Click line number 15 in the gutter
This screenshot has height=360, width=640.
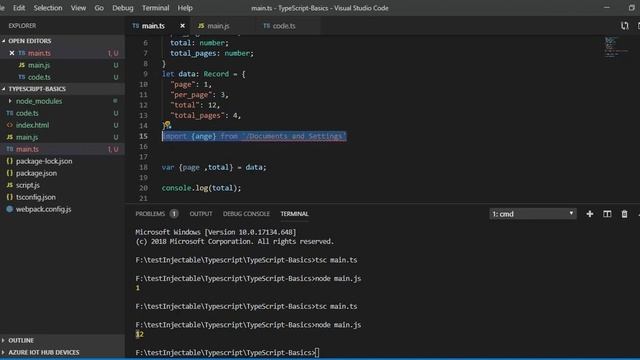(x=143, y=136)
